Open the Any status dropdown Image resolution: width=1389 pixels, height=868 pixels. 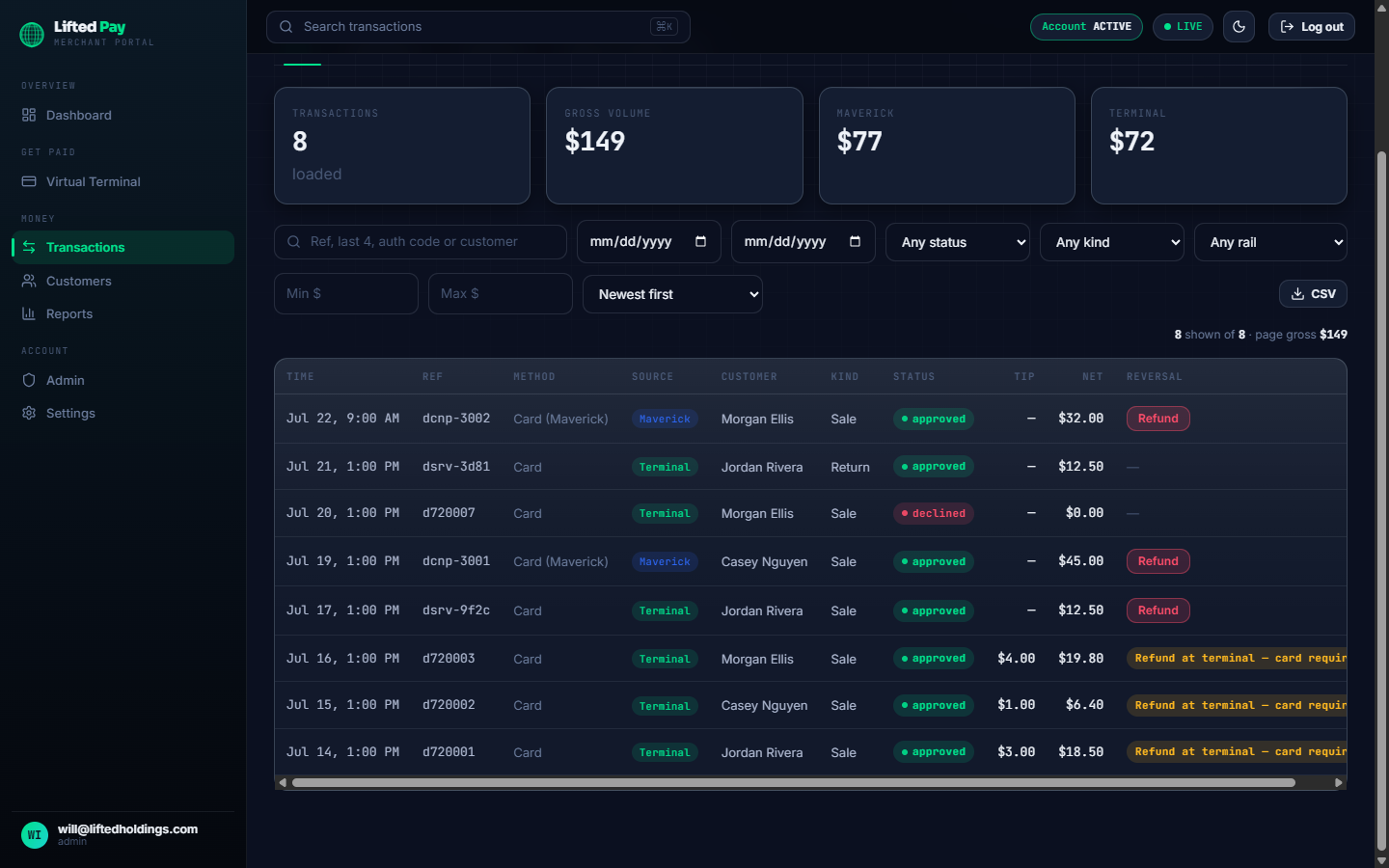[958, 242]
